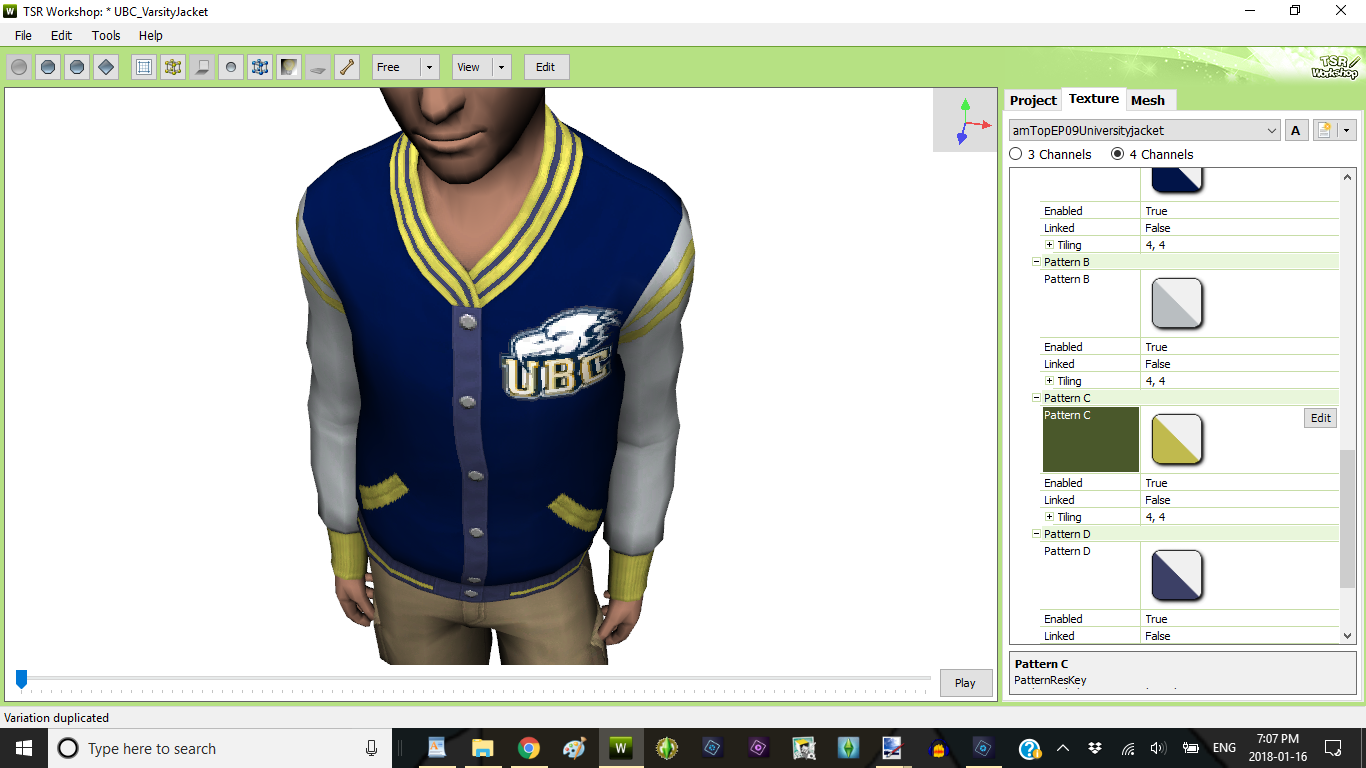
Task: Open the Paint palette taskbar icon
Action: 574,748
